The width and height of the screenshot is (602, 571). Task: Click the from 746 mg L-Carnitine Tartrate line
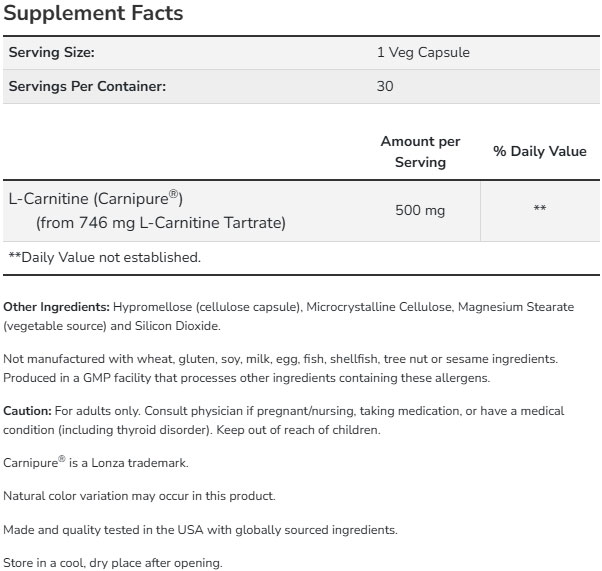click(160, 222)
